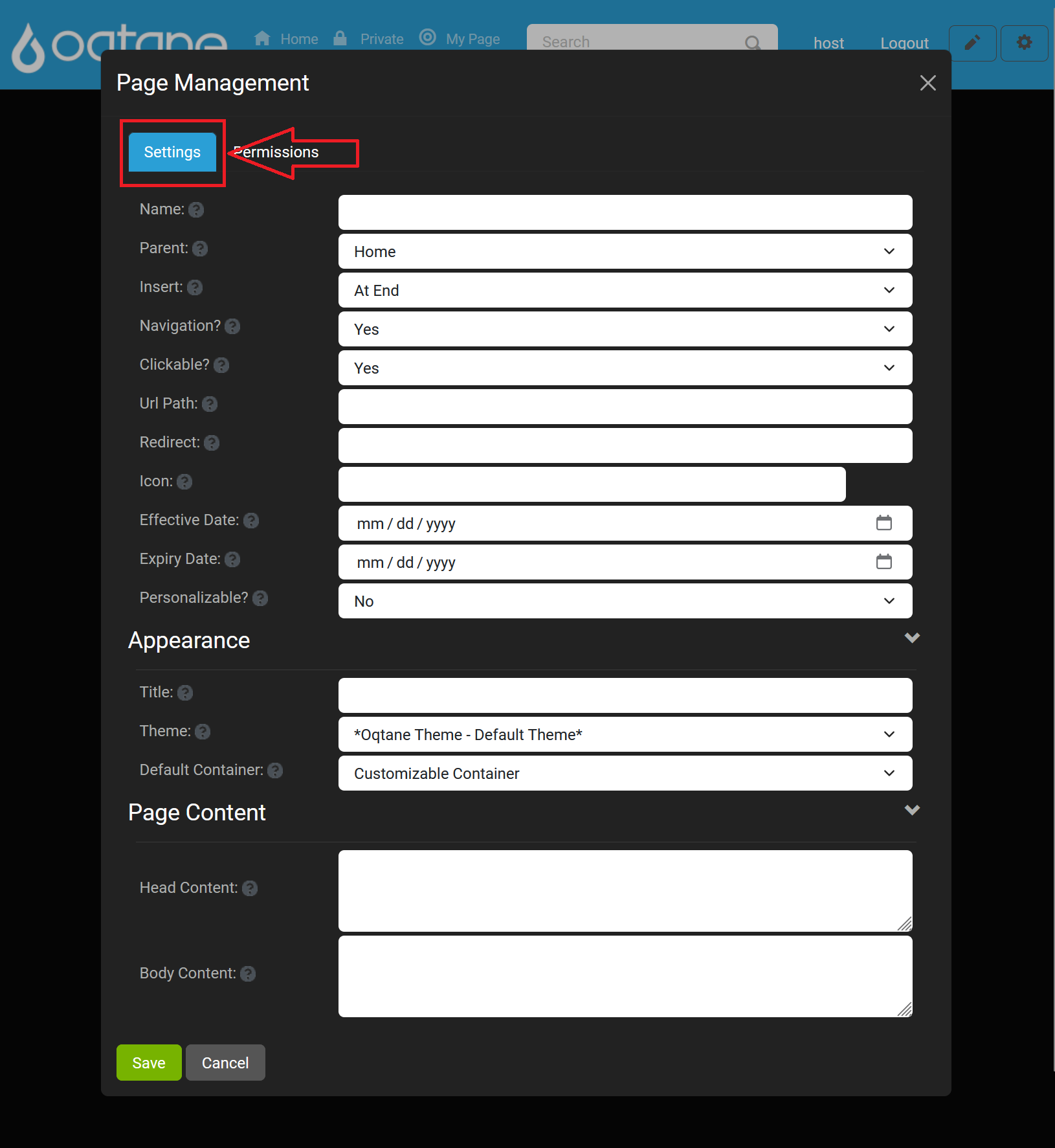
Task: Click the help icon next to Body Content
Action: [248, 974]
